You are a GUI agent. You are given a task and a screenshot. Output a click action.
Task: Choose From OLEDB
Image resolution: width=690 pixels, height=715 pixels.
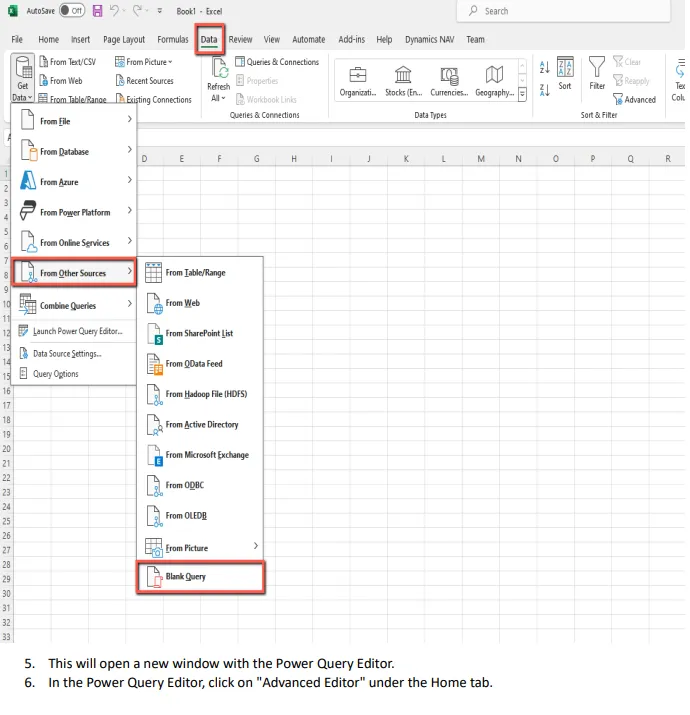pos(200,516)
